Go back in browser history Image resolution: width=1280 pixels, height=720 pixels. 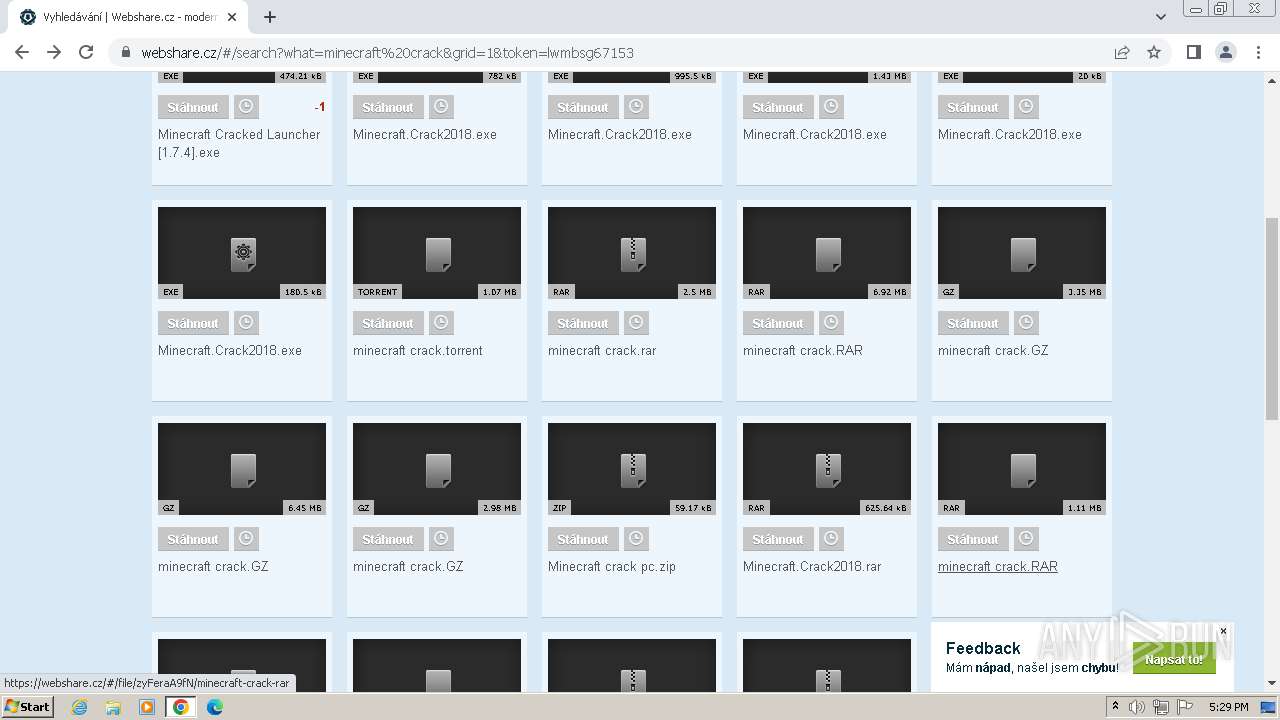[22, 52]
